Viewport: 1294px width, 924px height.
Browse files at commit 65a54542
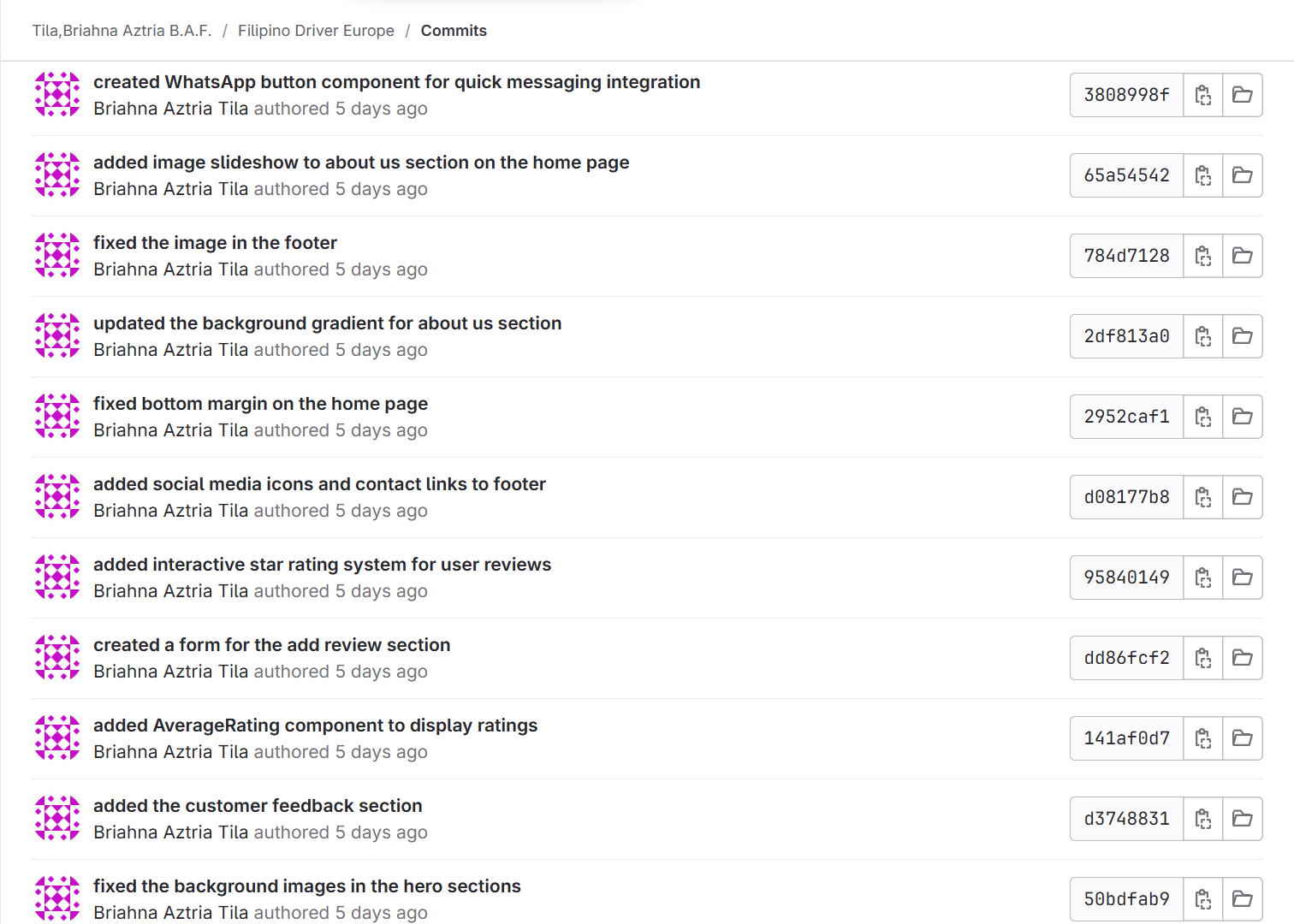tap(1242, 175)
